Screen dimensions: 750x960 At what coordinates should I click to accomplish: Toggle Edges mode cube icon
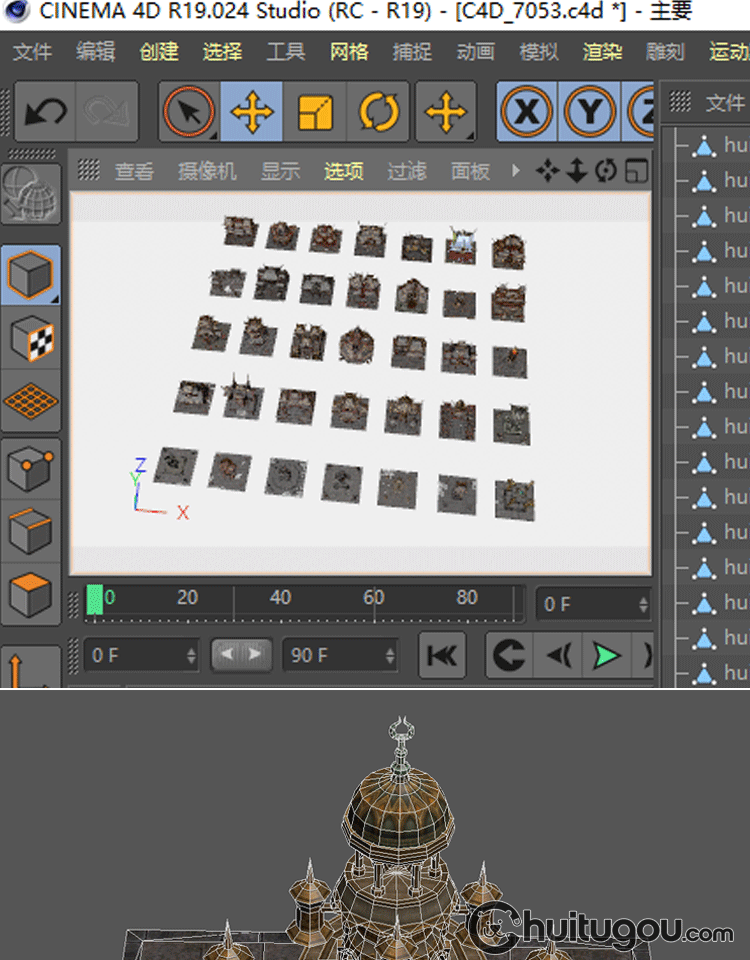coord(31,530)
